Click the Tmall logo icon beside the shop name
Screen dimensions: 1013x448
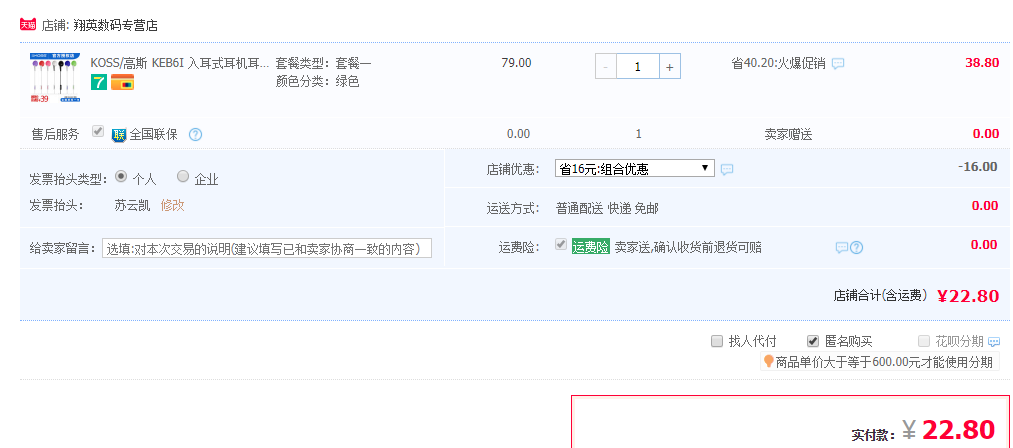click(28, 25)
